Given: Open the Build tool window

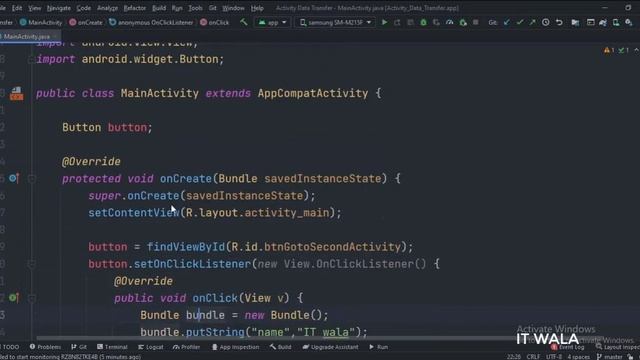Looking at the screenshot, I should click(x=280, y=347).
